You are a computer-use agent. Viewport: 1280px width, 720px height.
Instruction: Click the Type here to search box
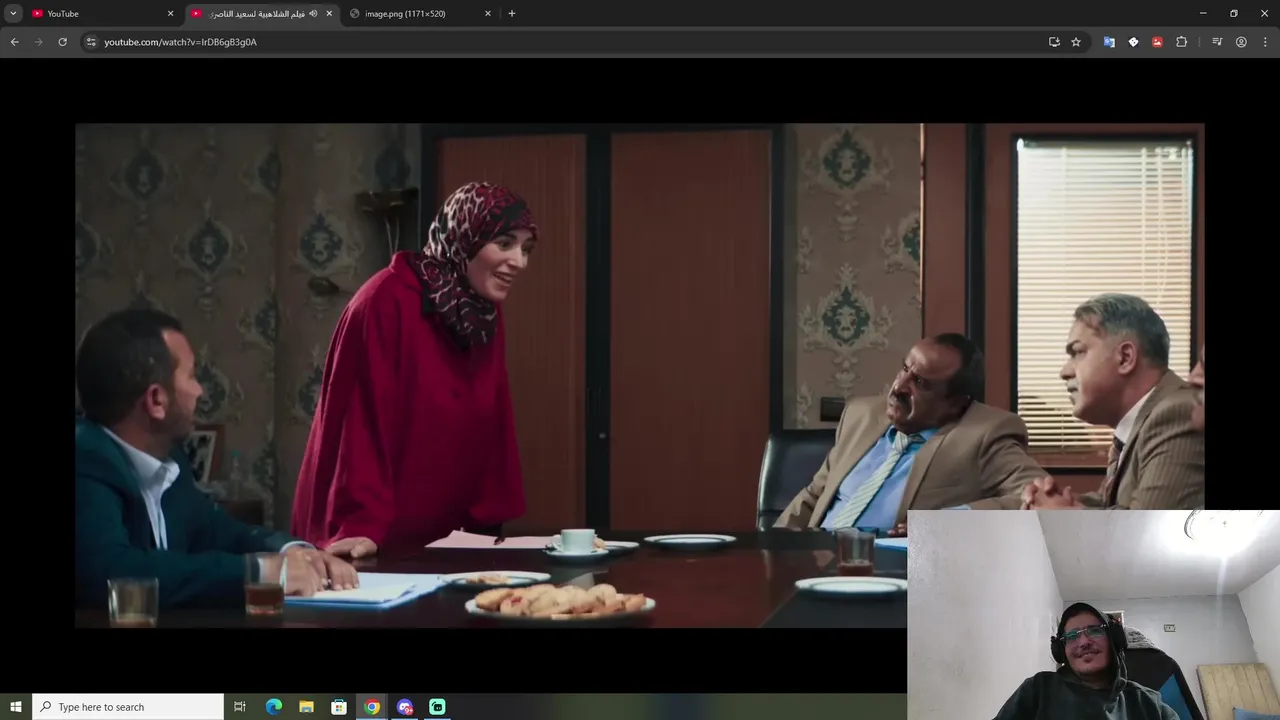(x=128, y=707)
